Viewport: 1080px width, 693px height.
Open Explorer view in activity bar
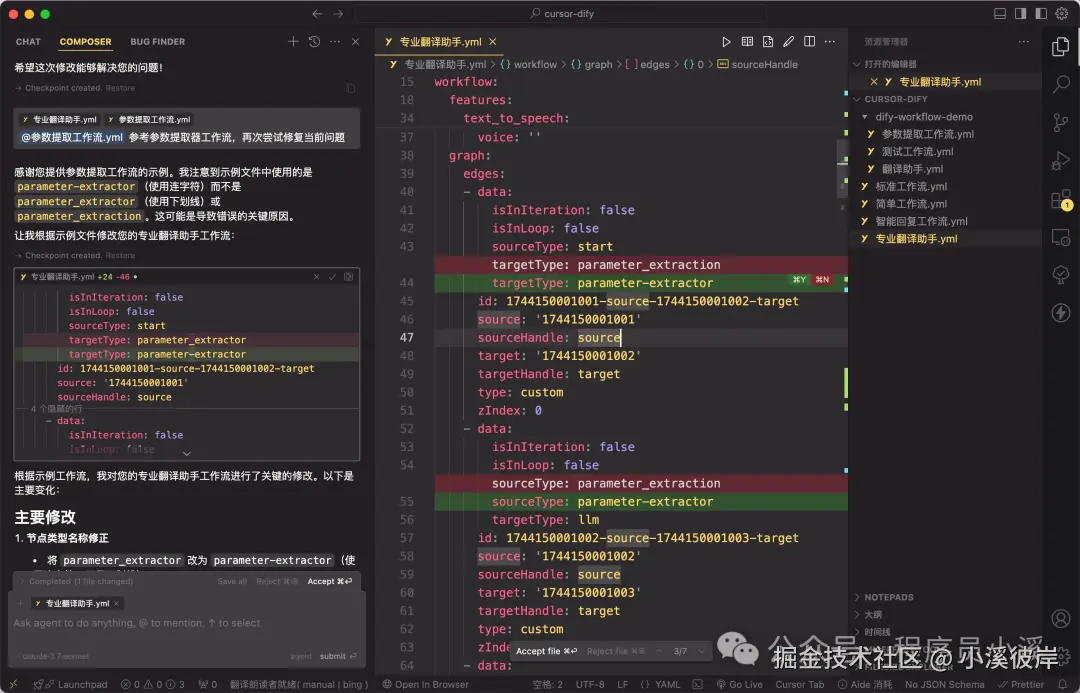1061,47
